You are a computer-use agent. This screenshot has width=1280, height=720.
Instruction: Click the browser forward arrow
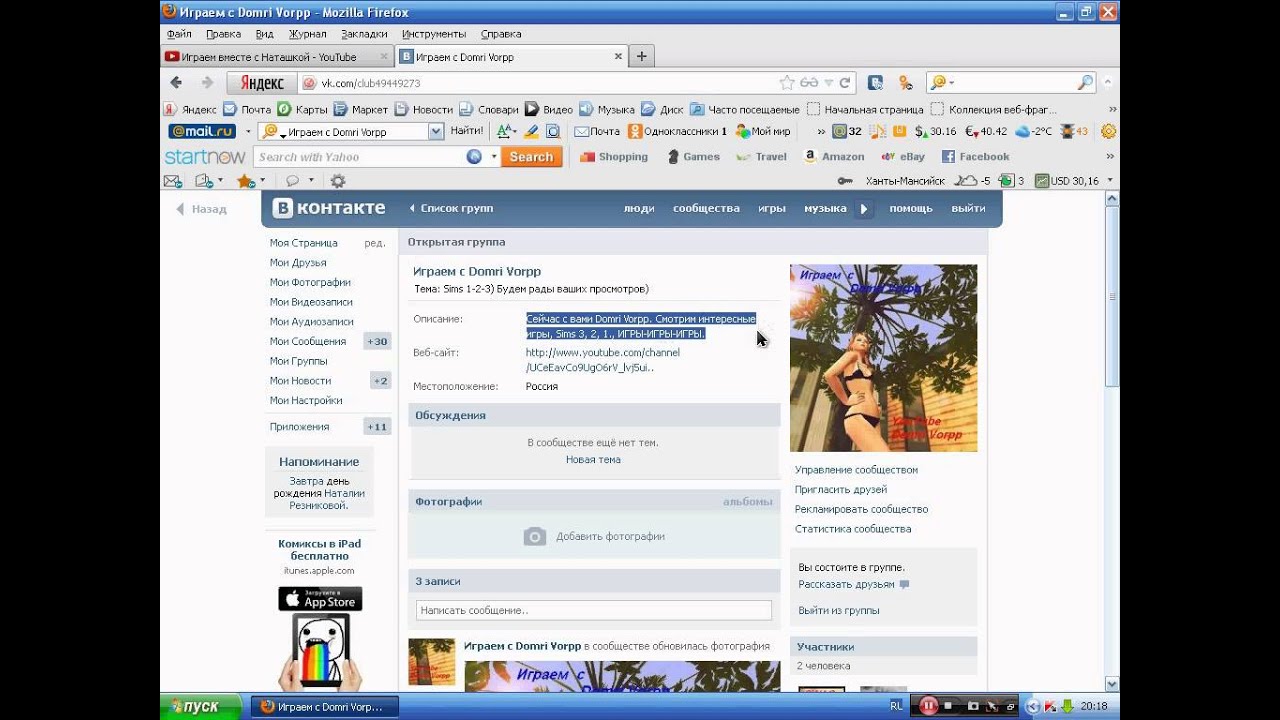[x=207, y=83]
